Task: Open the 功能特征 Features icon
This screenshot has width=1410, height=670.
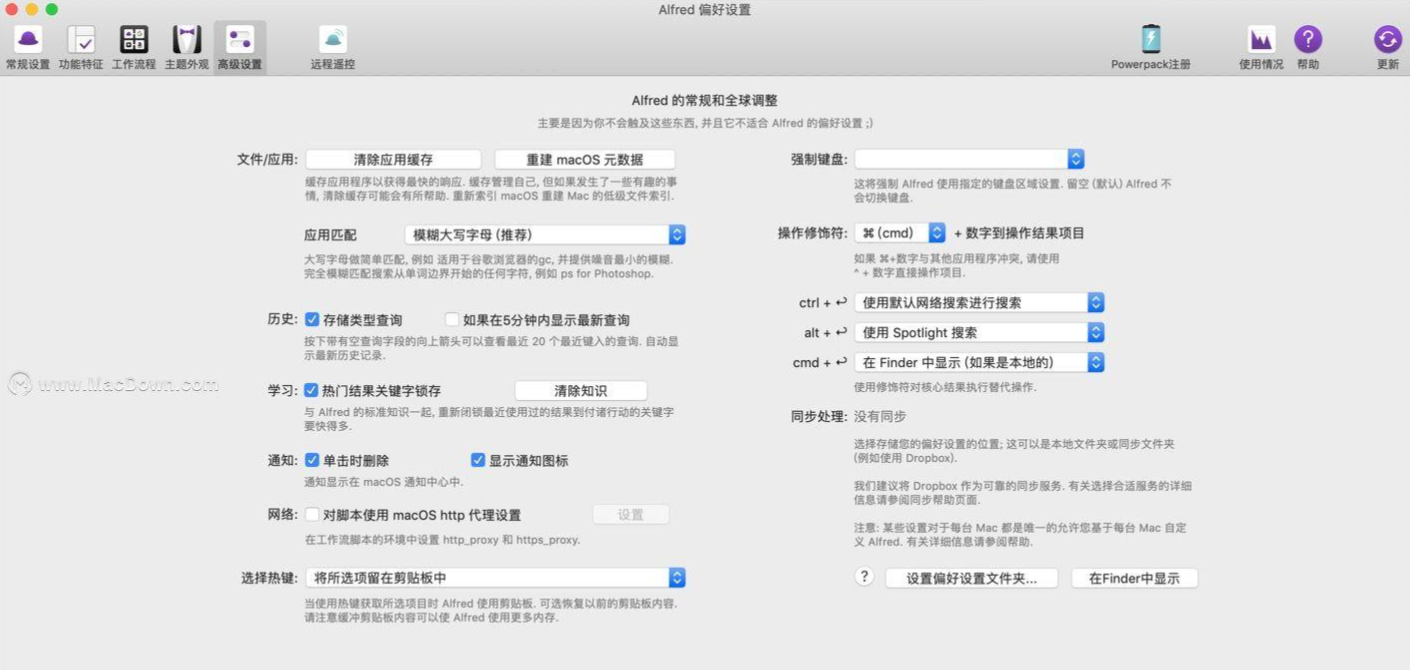Action: pyautogui.click(x=81, y=40)
